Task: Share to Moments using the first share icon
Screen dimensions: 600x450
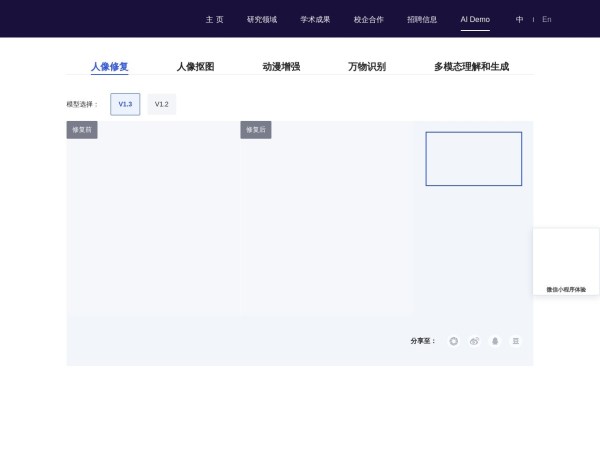Action: tap(453, 341)
